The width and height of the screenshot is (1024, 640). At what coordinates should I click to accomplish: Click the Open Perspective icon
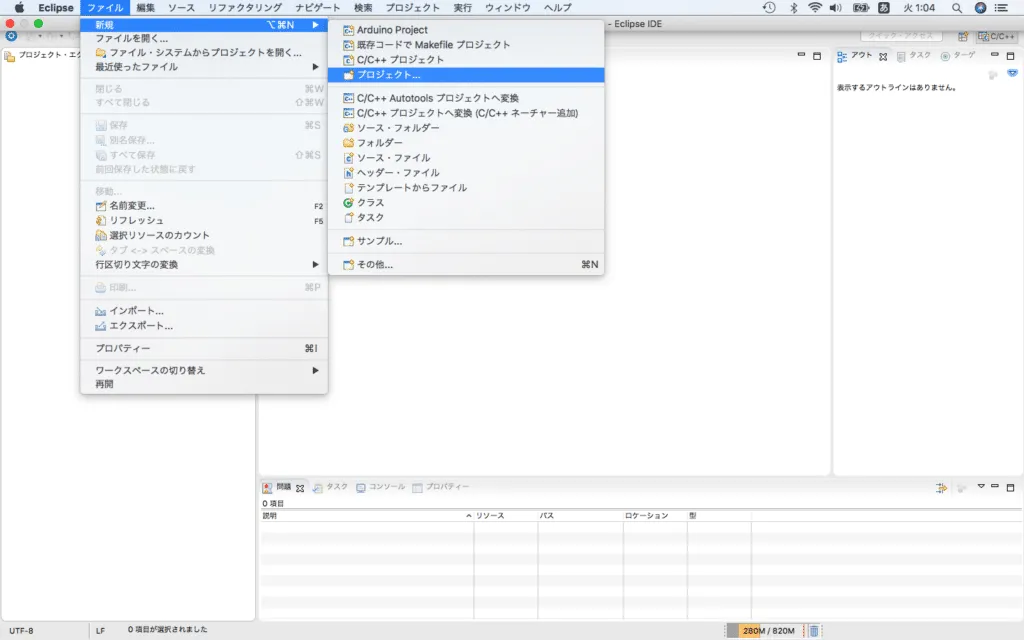tap(963, 37)
